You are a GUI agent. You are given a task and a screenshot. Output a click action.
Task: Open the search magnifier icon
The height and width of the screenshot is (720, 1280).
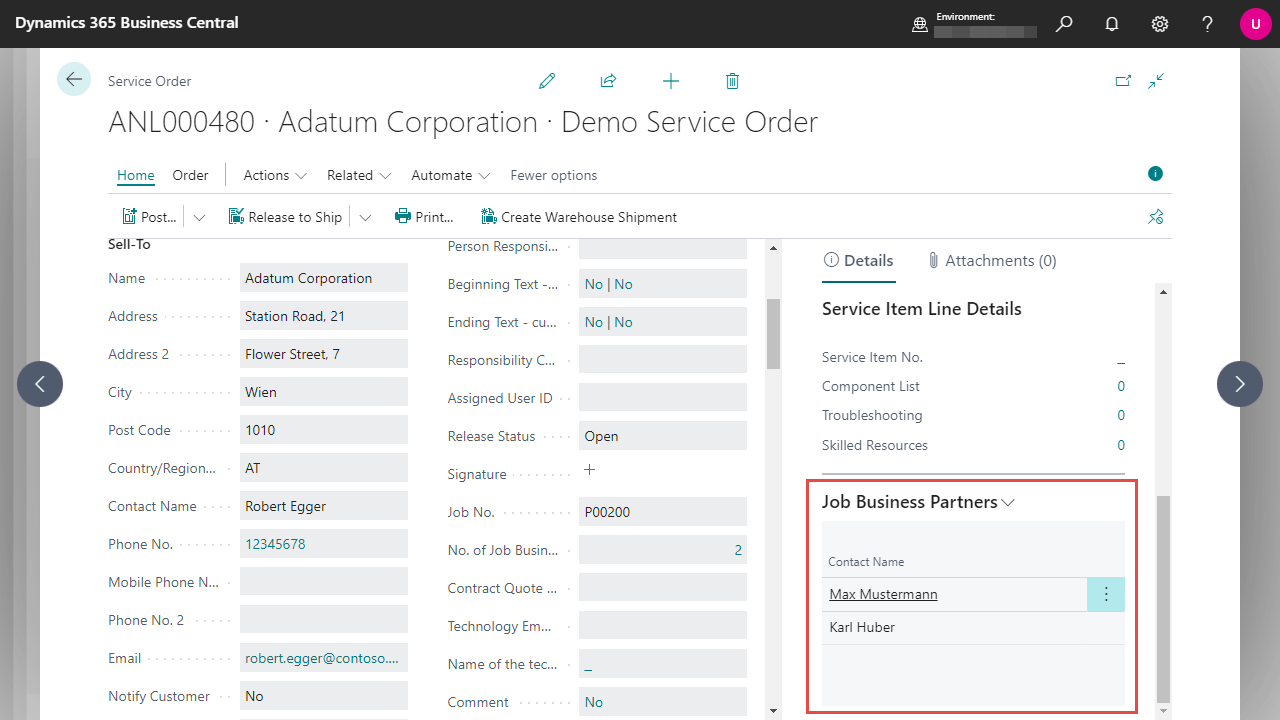click(x=1064, y=24)
